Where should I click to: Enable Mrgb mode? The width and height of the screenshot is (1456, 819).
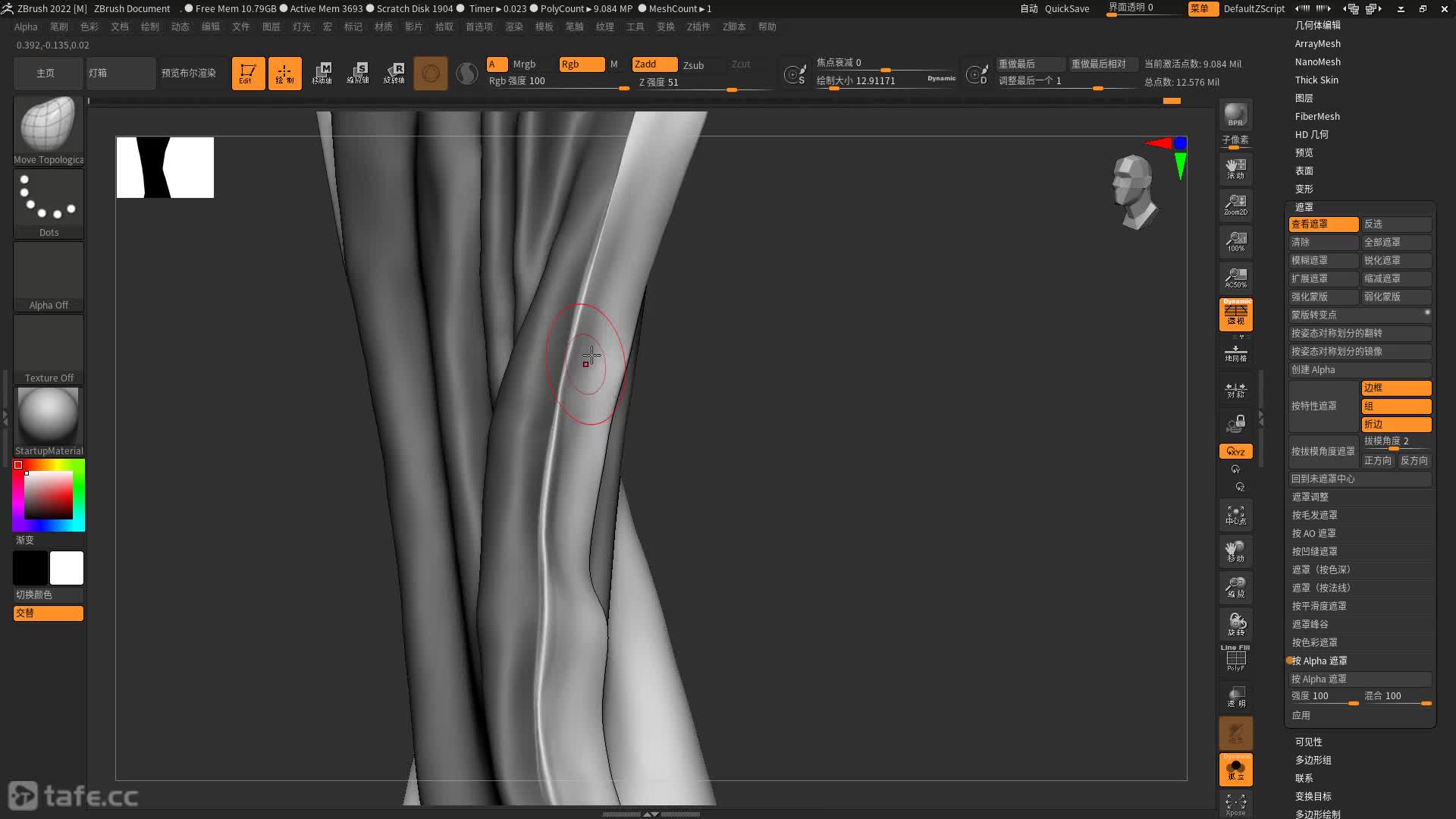point(524,64)
